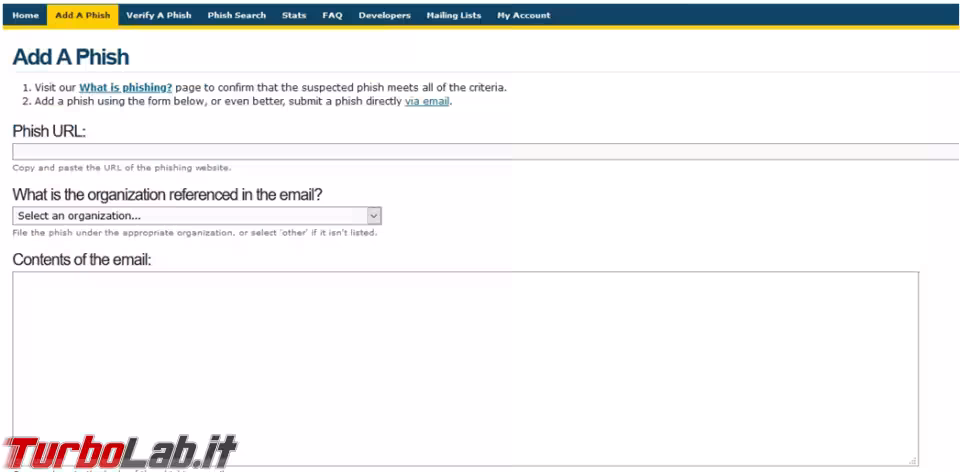Open the FAQ page
Image resolution: width=960 pixels, height=472 pixels.
point(332,15)
